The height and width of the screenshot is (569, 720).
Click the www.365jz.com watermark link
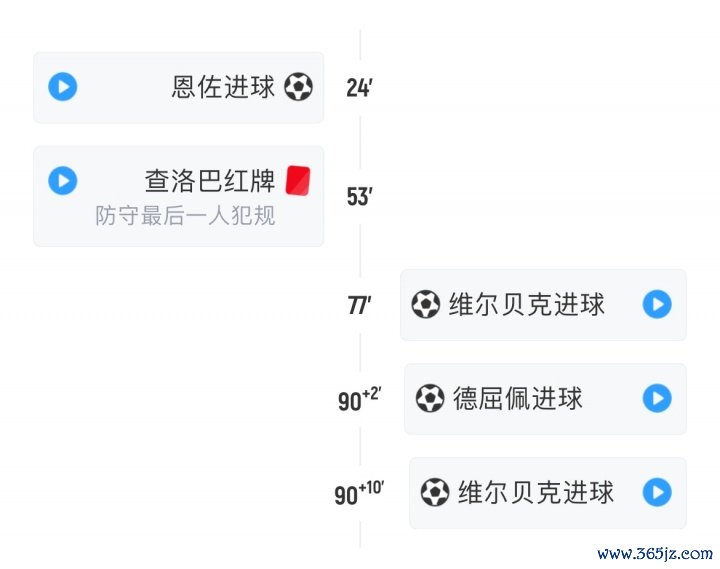pos(655,553)
